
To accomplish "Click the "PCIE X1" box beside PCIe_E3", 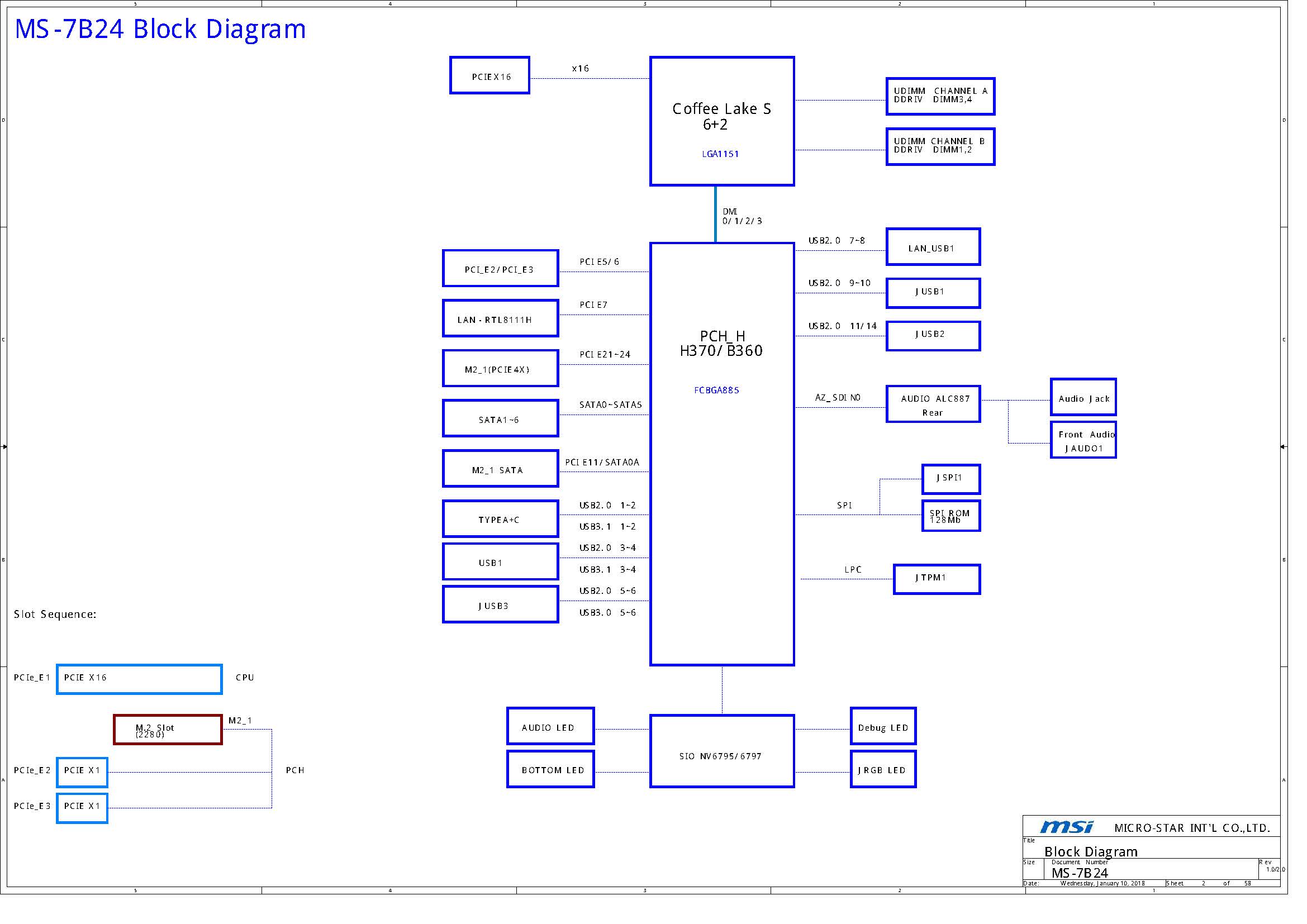I will [82, 808].
